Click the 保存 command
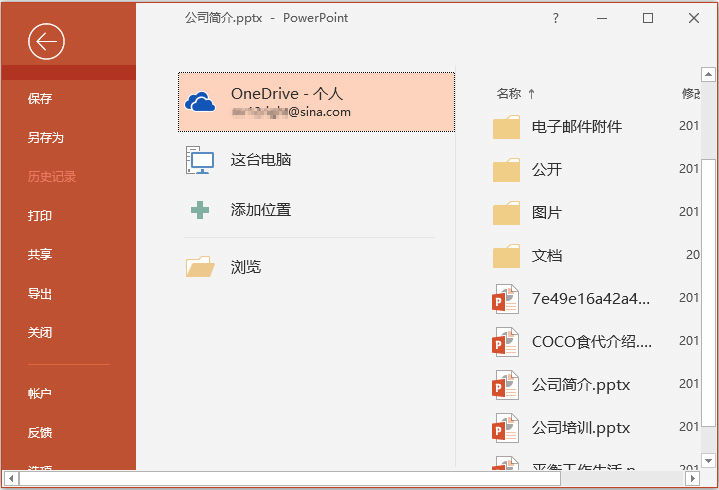The image size is (719, 490). pos(39,99)
